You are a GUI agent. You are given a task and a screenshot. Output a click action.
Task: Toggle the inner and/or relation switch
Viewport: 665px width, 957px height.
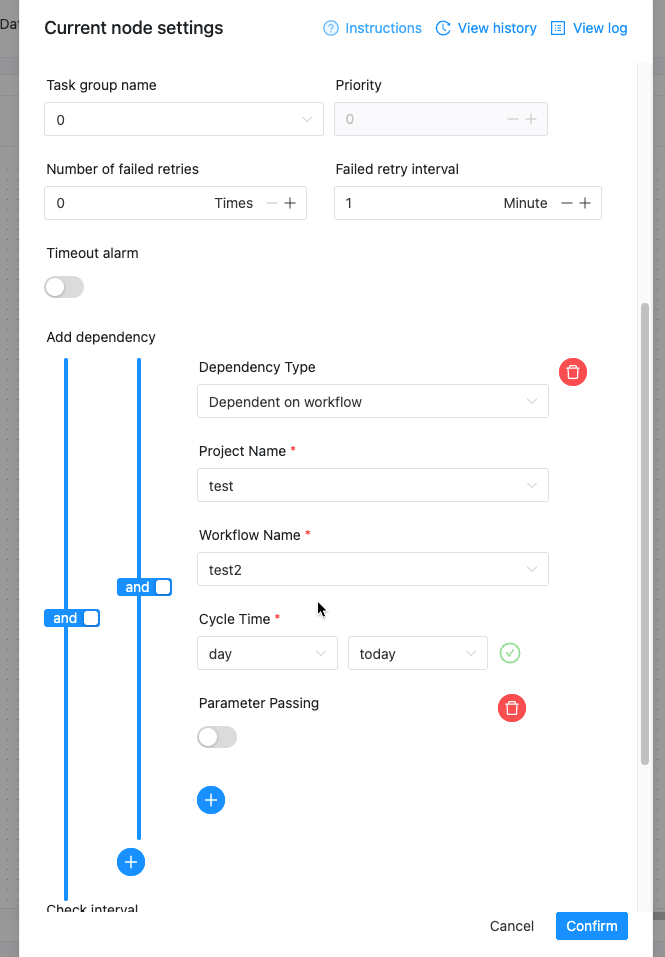[144, 587]
